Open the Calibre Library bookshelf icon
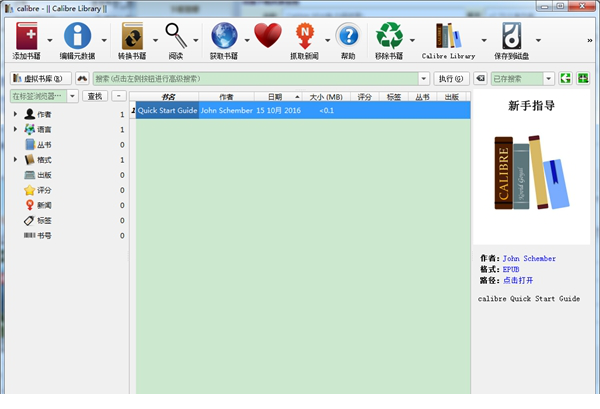 (x=448, y=36)
